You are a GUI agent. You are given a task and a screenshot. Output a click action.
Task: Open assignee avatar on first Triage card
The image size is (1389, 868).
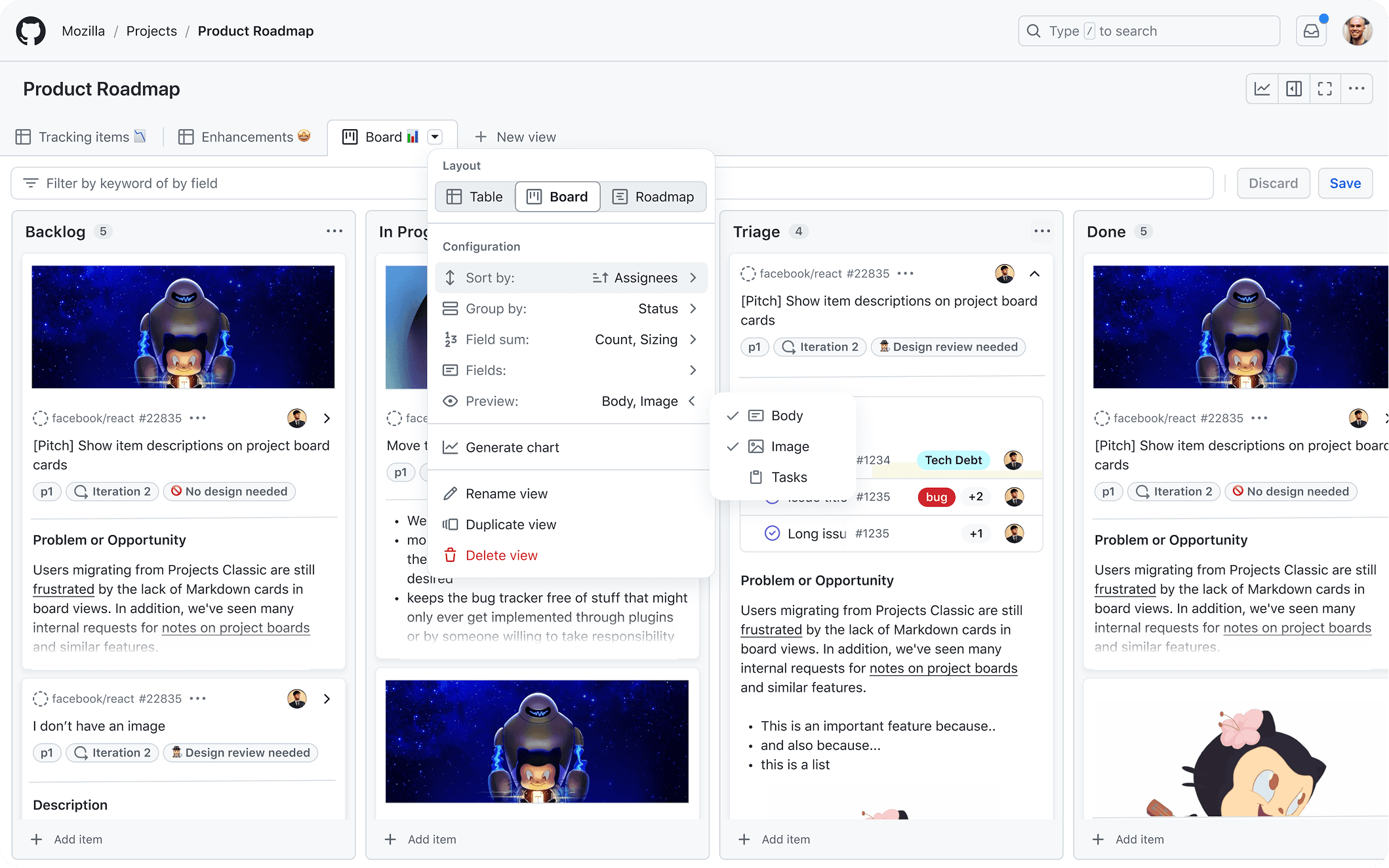click(x=1005, y=273)
